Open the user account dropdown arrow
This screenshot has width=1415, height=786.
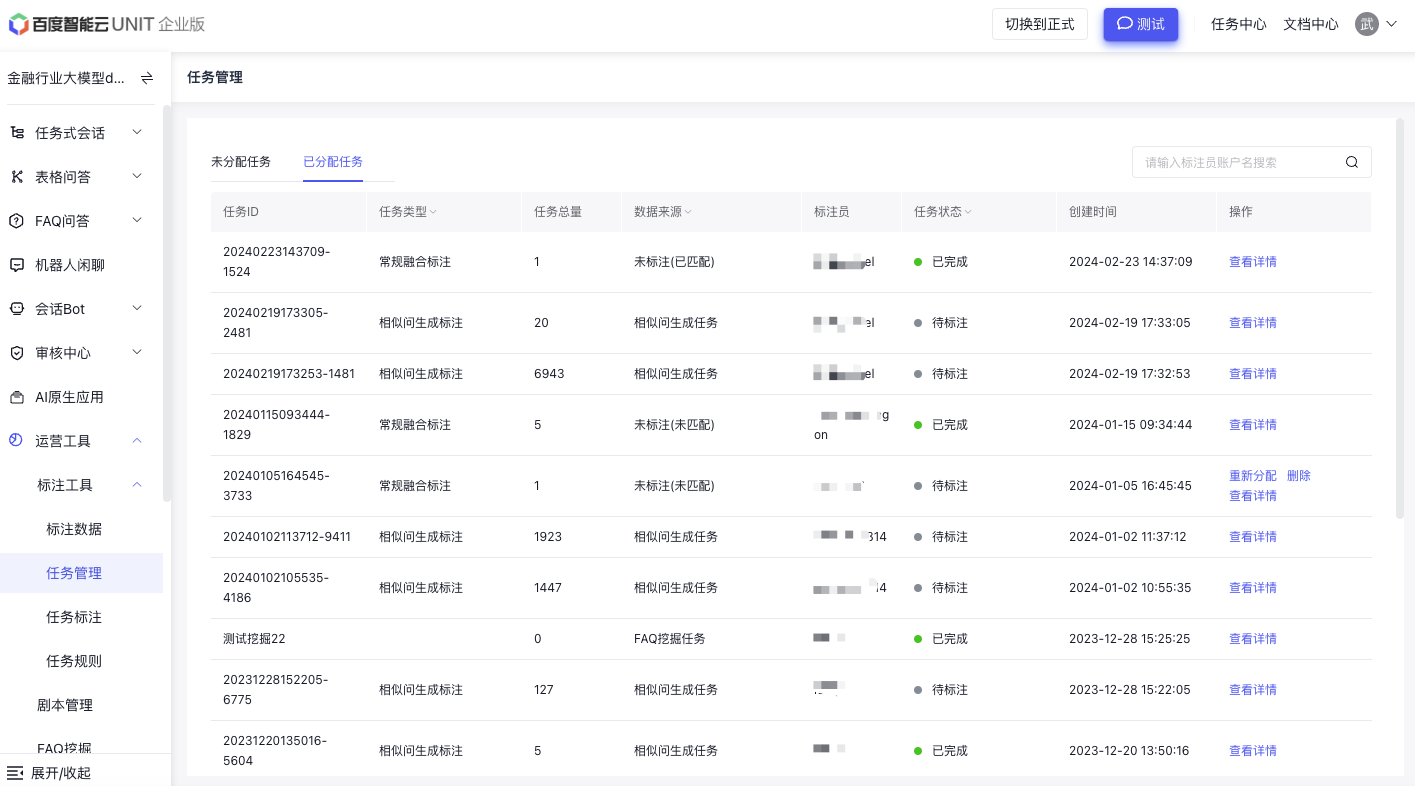(1391, 24)
